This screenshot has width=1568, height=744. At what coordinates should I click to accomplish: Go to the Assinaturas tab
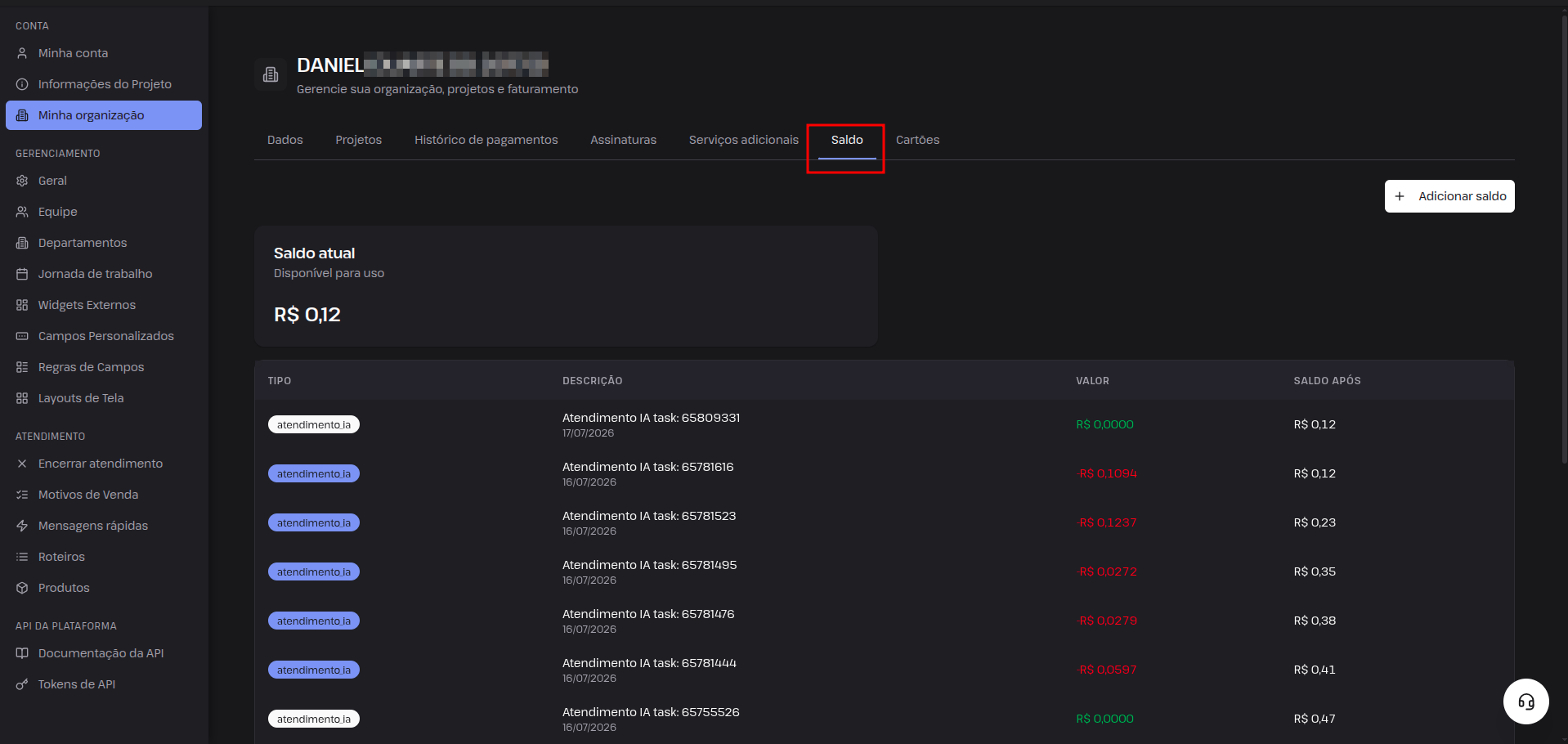[x=624, y=140]
